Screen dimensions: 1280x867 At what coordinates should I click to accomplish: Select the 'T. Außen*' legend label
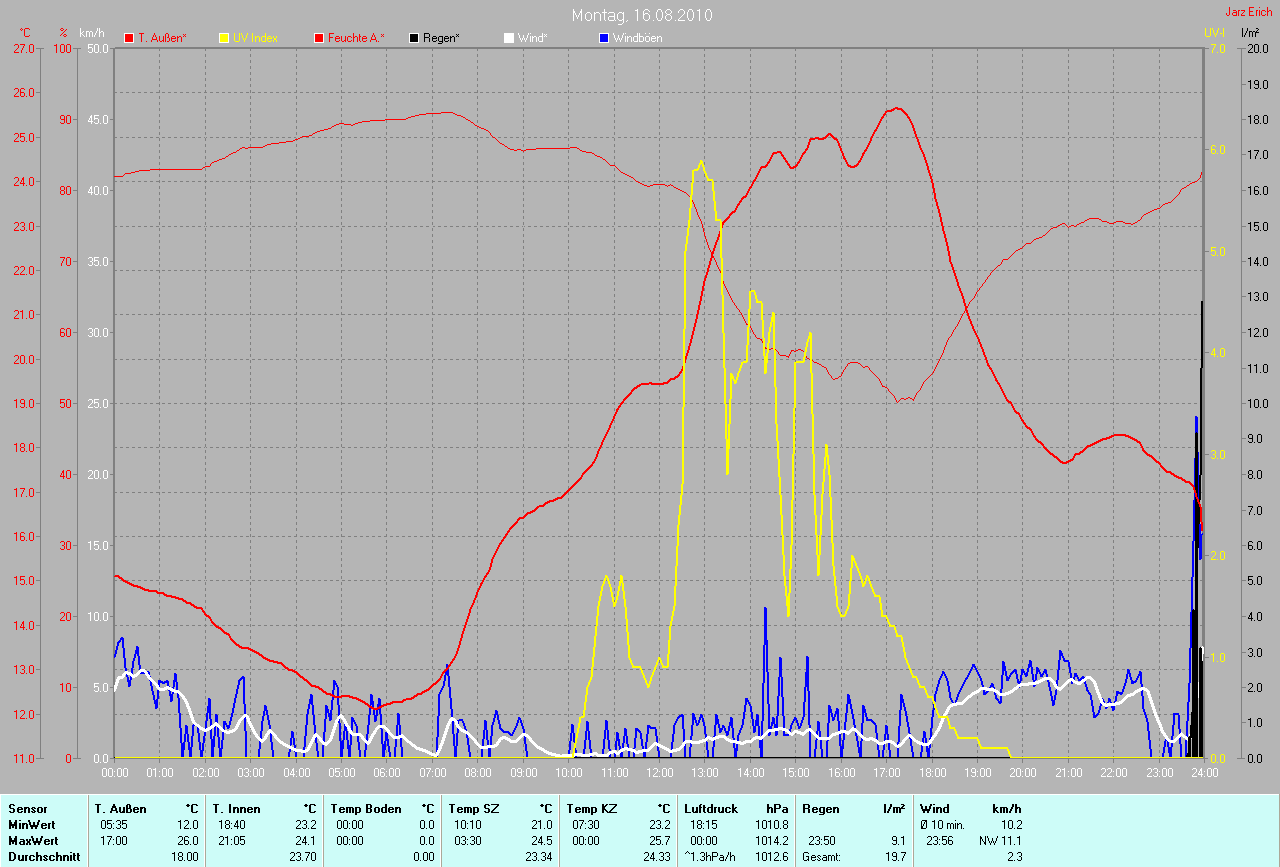(x=162, y=38)
